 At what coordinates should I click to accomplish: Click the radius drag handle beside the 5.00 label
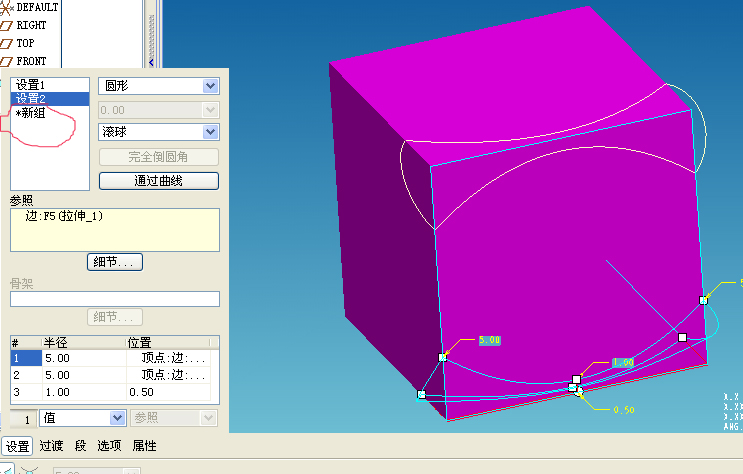(x=443, y=357)
